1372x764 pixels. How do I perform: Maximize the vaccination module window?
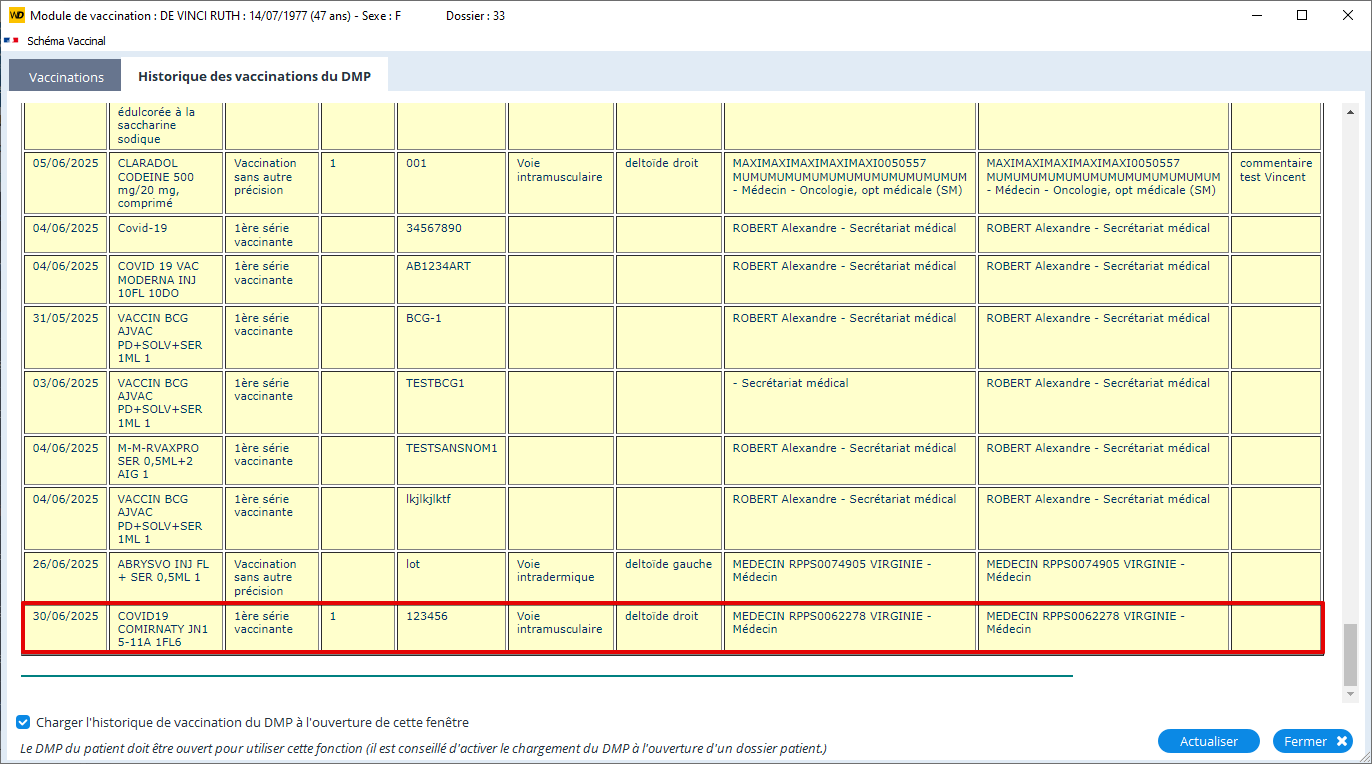pos(1301,16)
